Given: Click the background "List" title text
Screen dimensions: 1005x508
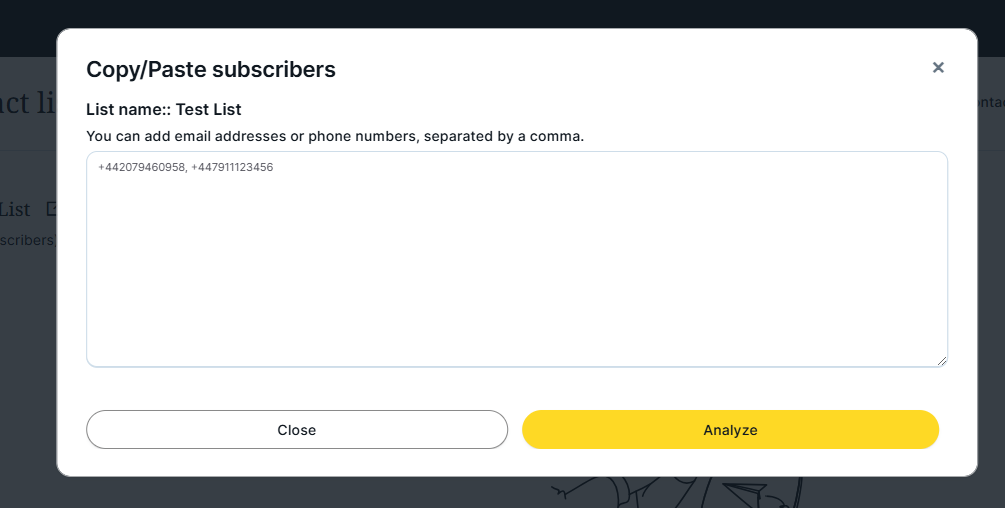Looking at the screenshot, I should pos(15,209).
